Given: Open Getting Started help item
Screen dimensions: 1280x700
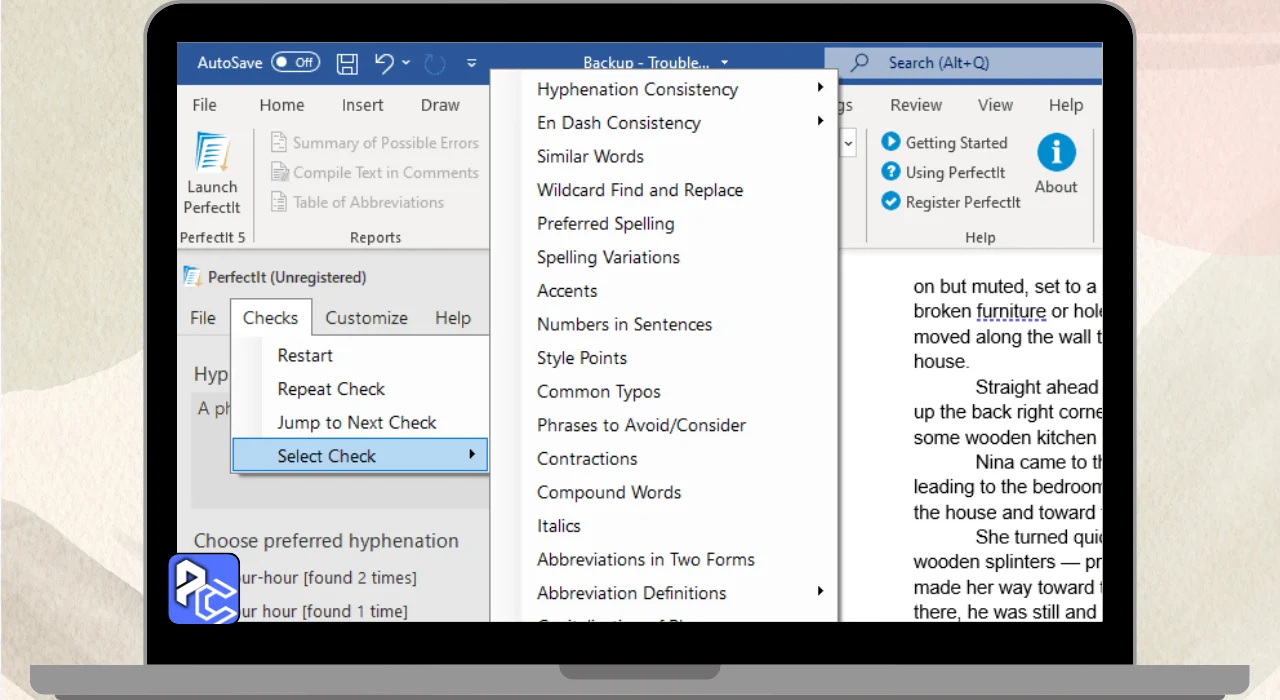Looking at the screenshot, I should point(945,143).
